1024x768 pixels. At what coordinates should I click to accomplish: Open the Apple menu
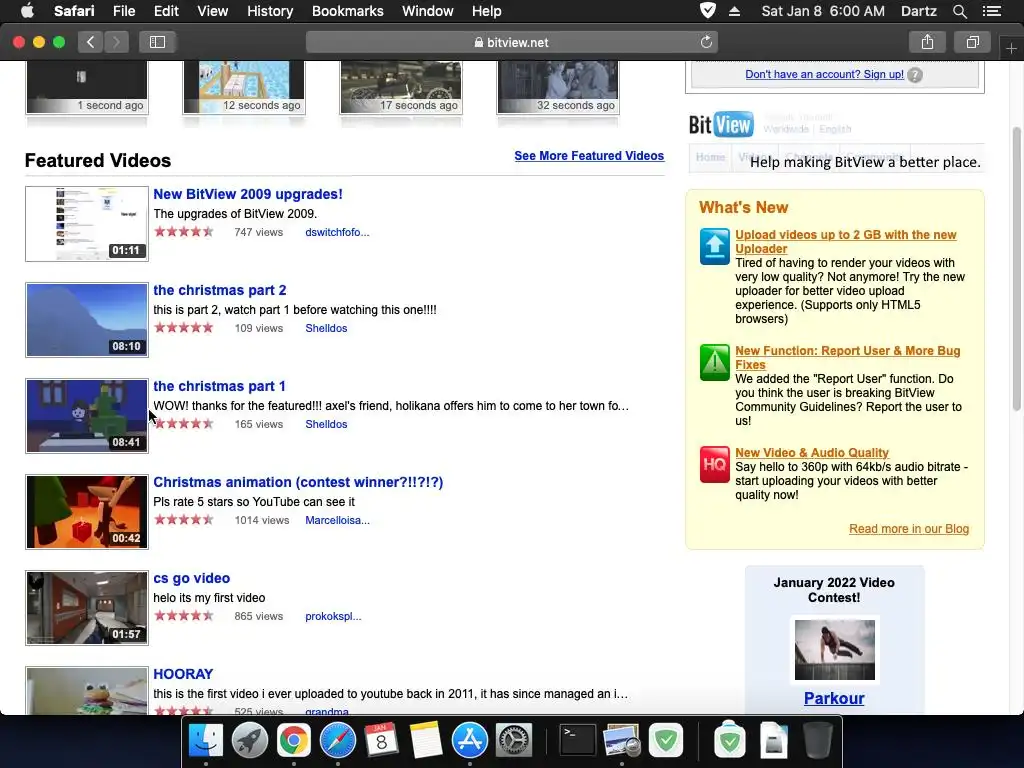pyautogui.click(x=27, y=11)
